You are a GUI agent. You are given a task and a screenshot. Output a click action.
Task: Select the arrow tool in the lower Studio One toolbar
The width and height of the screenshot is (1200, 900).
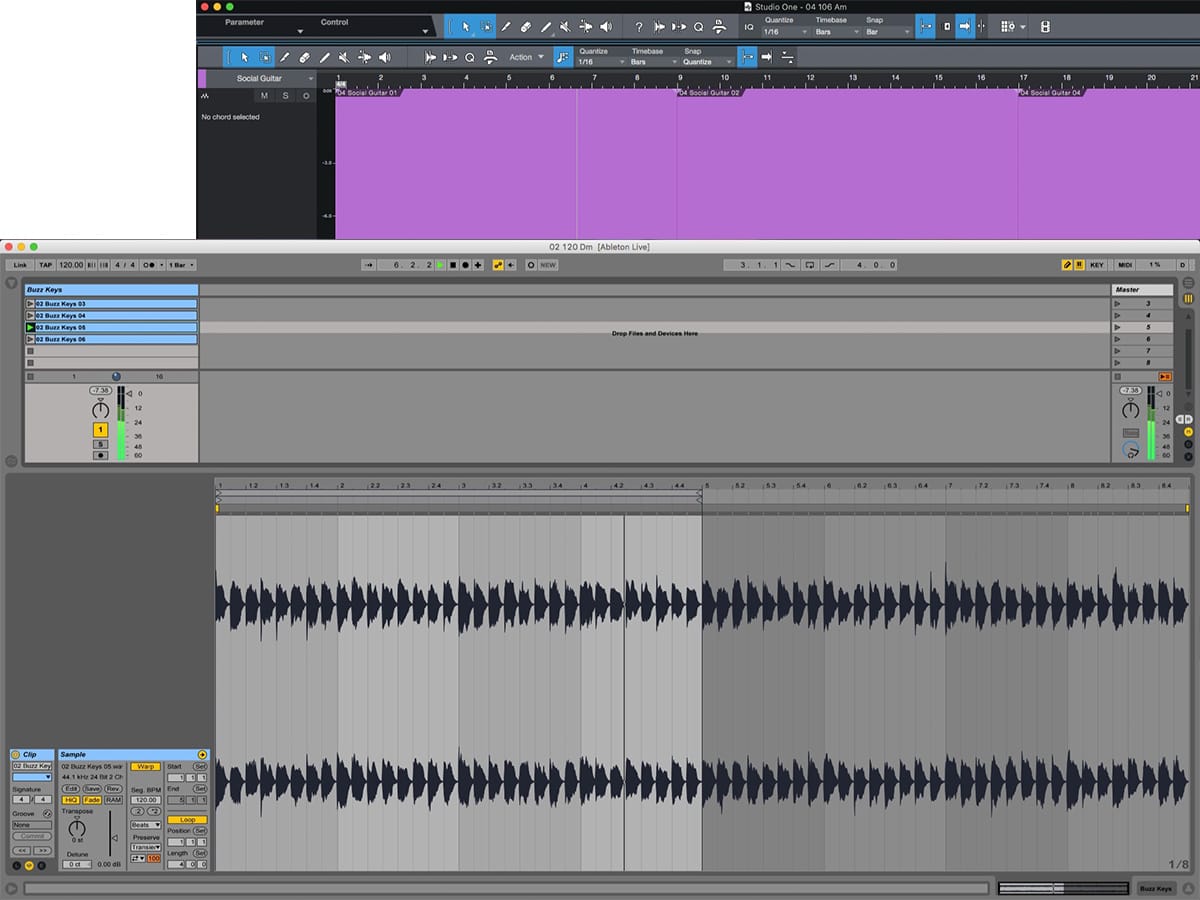pos(245,57)
